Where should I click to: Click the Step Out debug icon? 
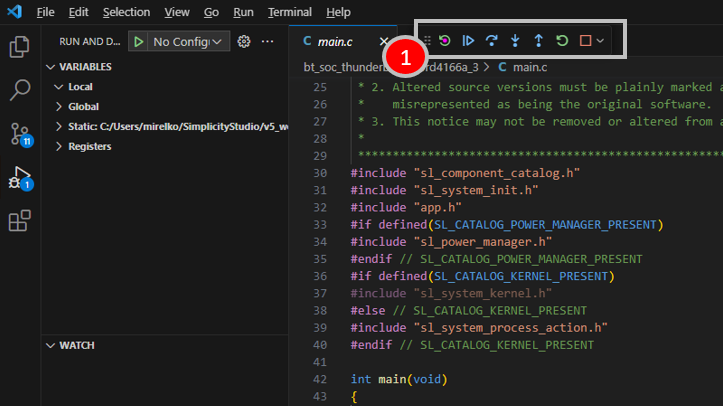tap(538, 41)
